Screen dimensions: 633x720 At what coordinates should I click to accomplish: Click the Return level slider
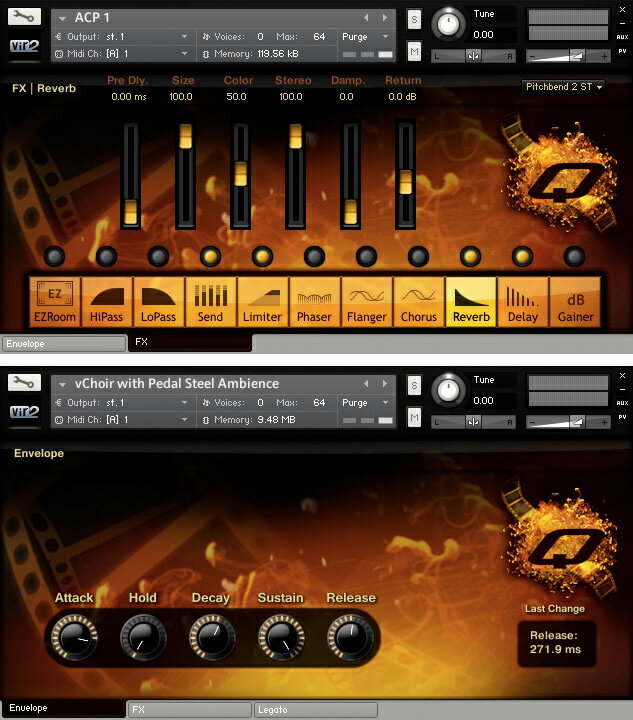[x=405, y=176]
